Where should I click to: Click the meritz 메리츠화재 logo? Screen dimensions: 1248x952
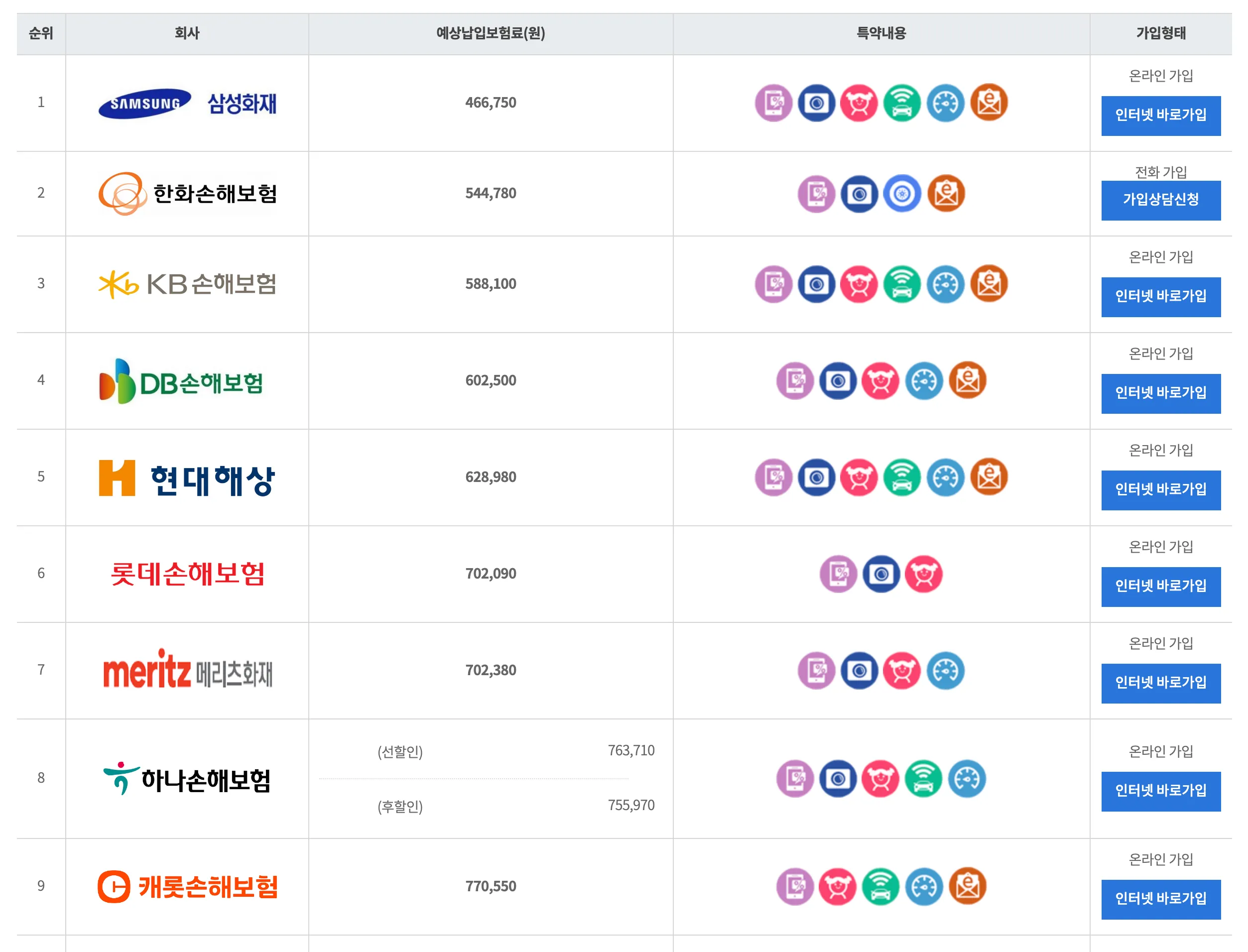tap(187, 671)
